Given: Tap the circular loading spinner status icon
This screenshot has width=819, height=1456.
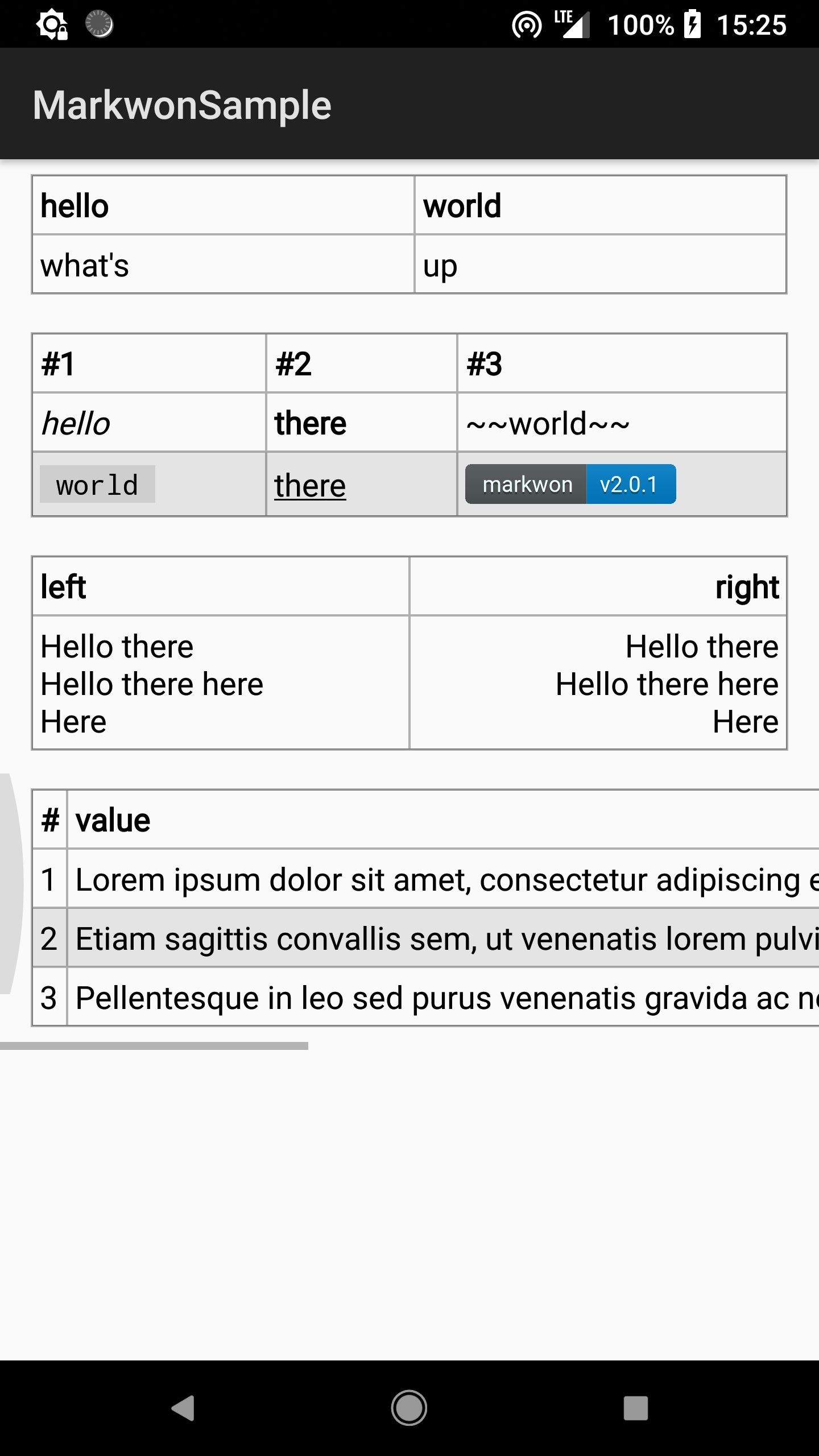Looking at the screenshot, I should pos(99,24).
